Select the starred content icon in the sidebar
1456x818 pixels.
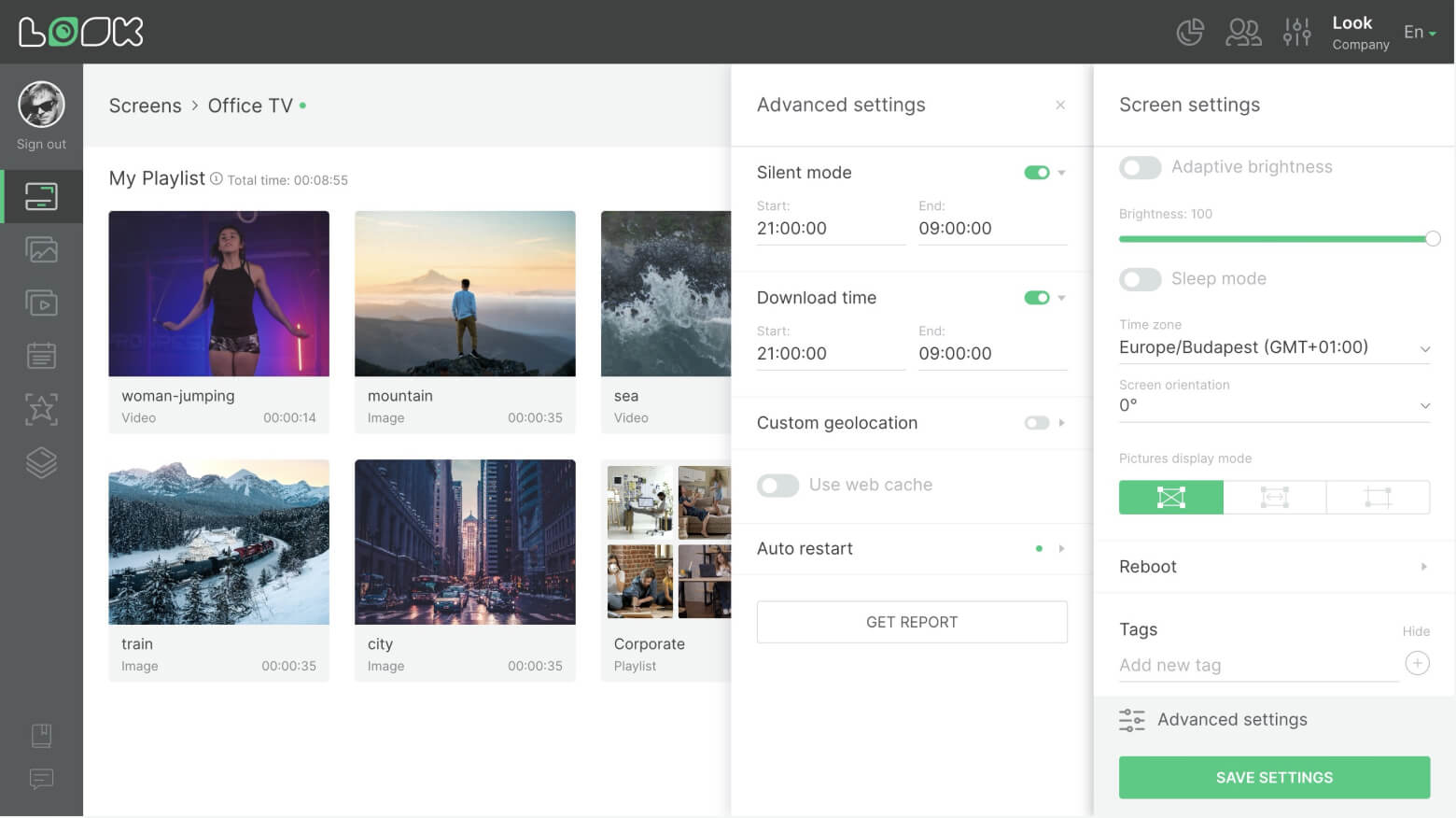coord(41,409)
